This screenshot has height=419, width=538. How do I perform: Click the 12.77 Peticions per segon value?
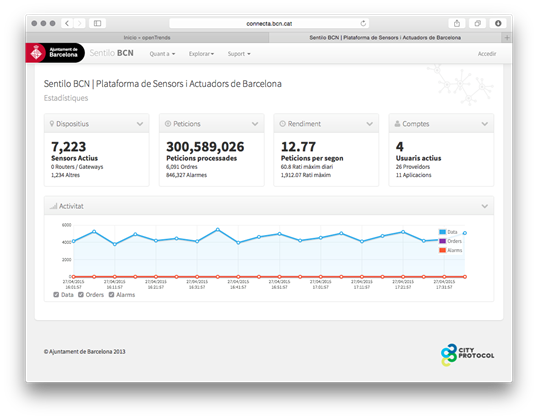298,147
